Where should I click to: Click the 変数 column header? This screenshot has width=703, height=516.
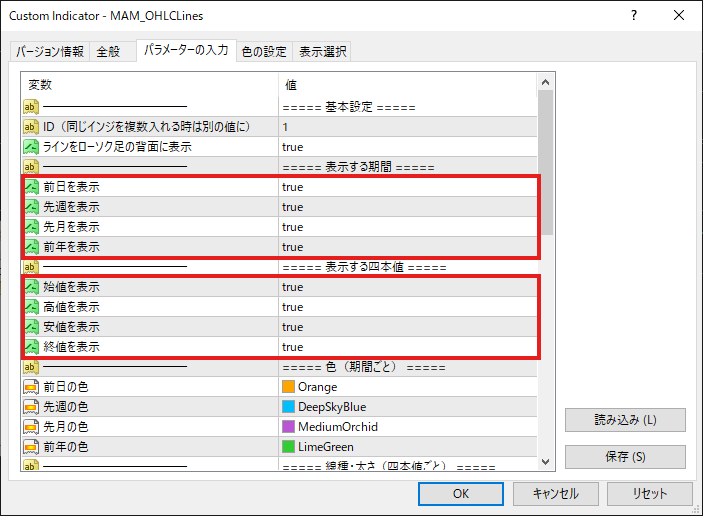point(150,84)
